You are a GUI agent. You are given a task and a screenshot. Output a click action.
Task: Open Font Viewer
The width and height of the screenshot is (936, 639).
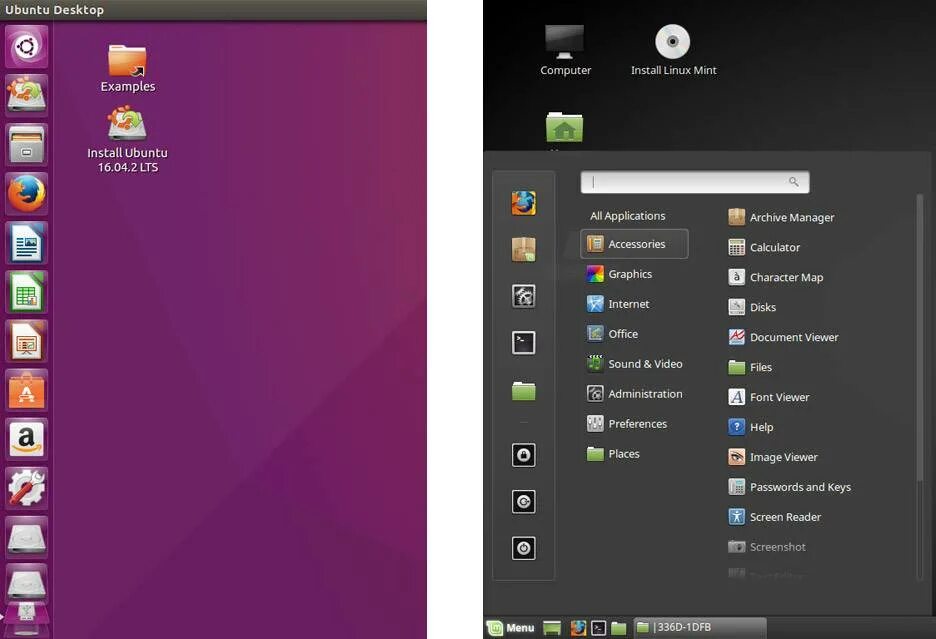[x=769, y=397]
